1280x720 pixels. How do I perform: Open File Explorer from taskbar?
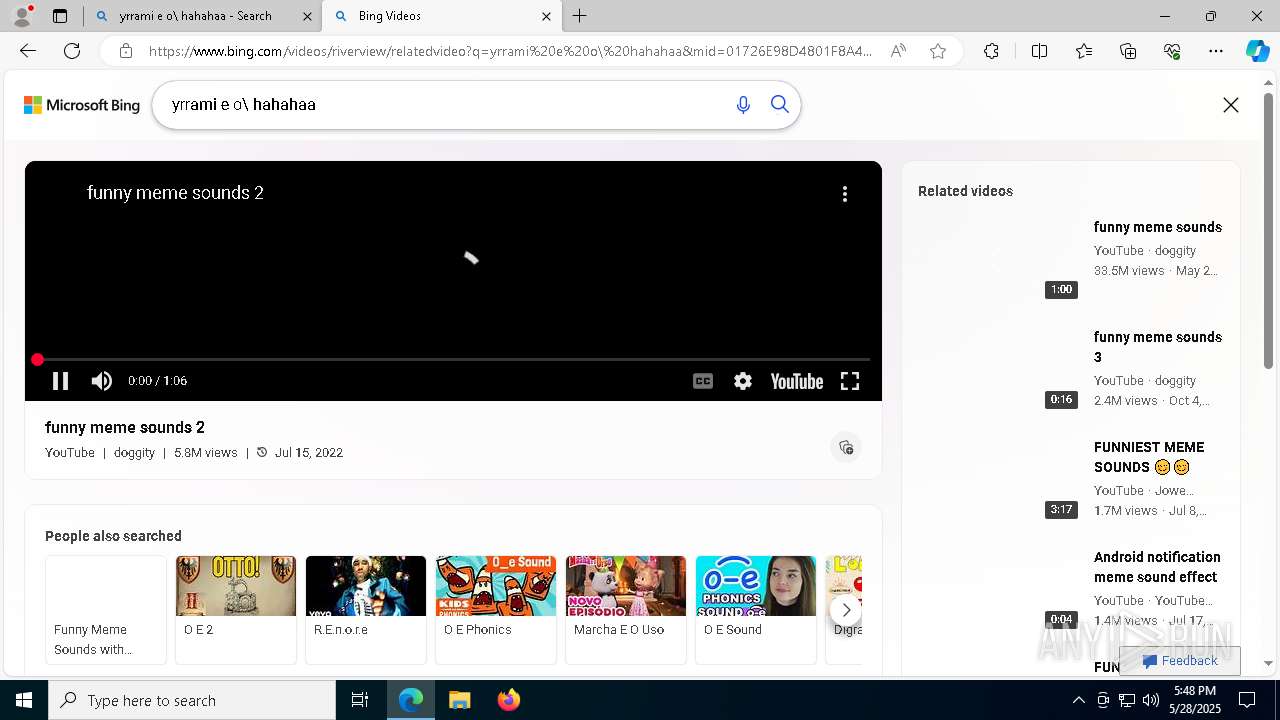459,700
